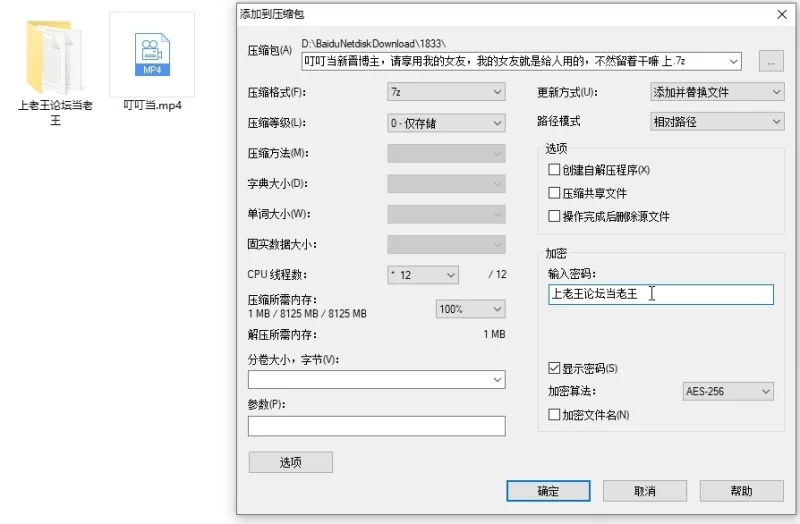The height and width of the screenshot is (524, 800).
Task: Enable 创建自解压程序 checkbox
Action: point(554,169)
